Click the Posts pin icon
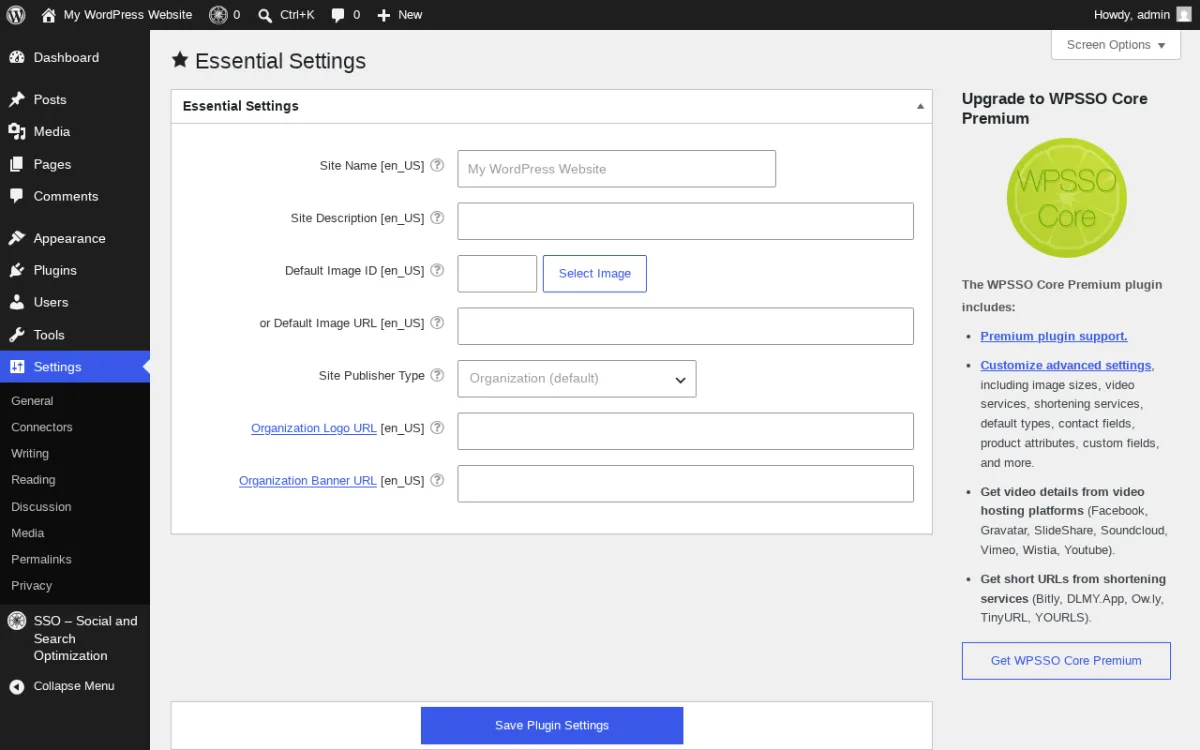The image size is (1200, 750). 17,100
